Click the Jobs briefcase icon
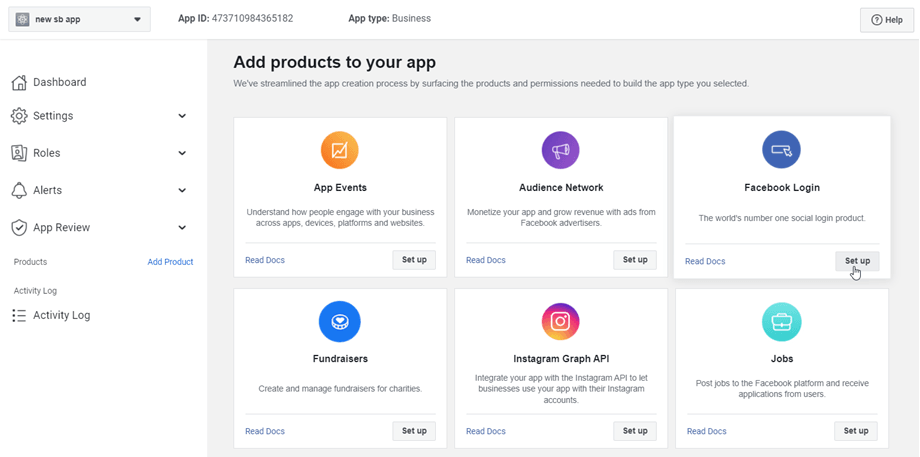The image size is (920, 457). click(x=781, y=322)
